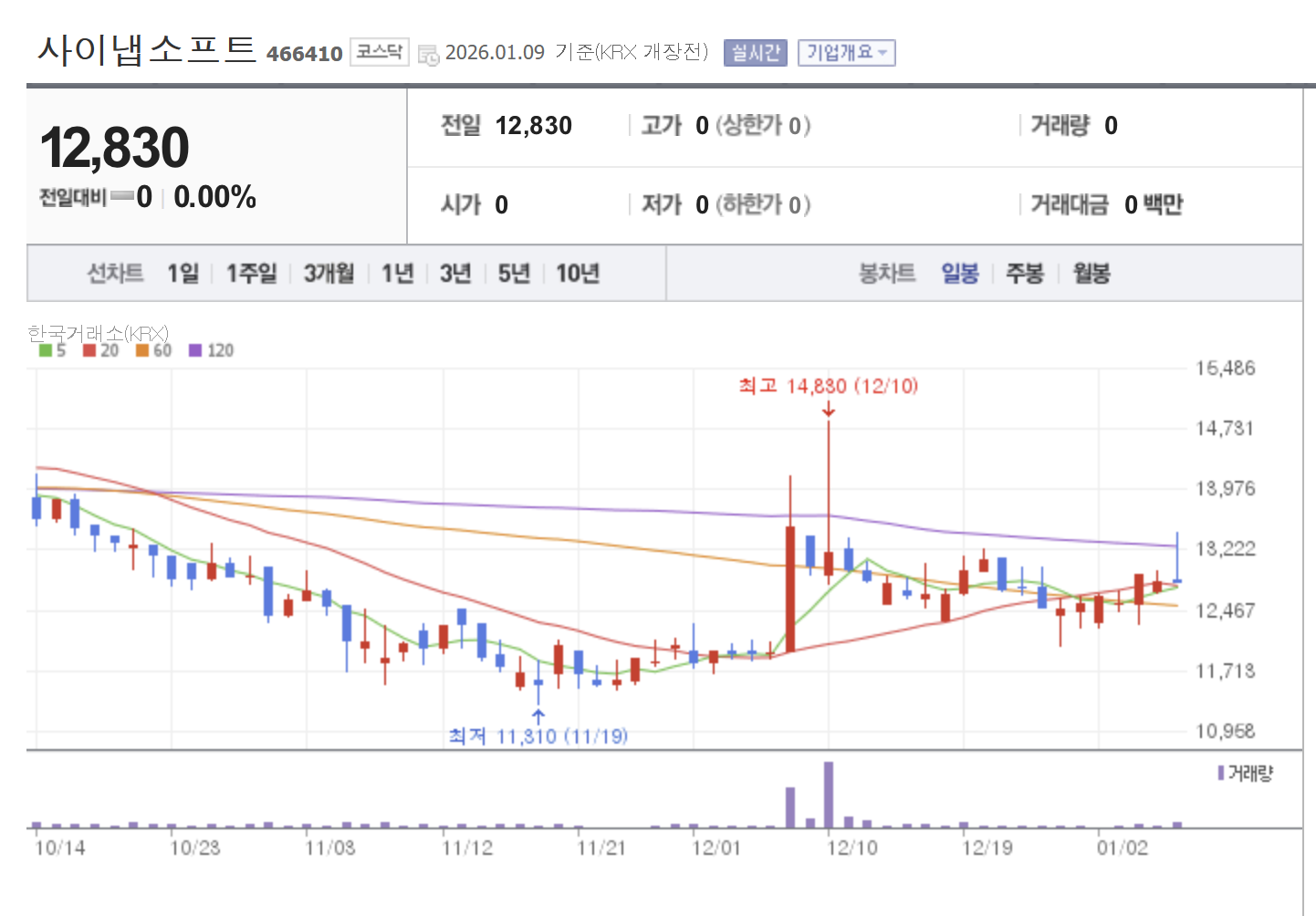Image resolution: width=1316 pixels, height=916 pixels.
Task: Click the 최저 11,310 (11/19) low label
Action: pyautogui.click(x=538, y=735)
